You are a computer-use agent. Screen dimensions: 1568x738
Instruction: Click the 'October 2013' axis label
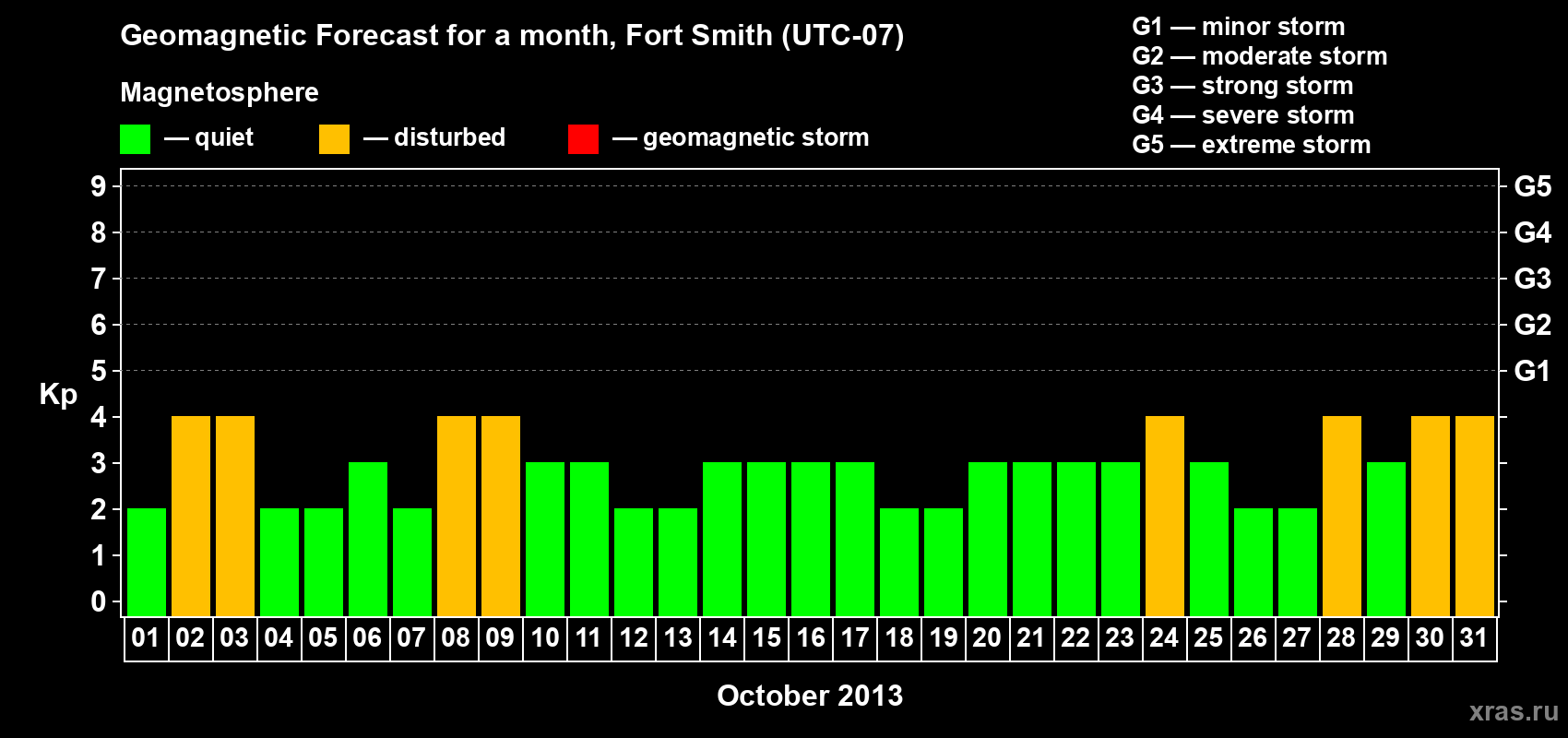coord(810,696)
